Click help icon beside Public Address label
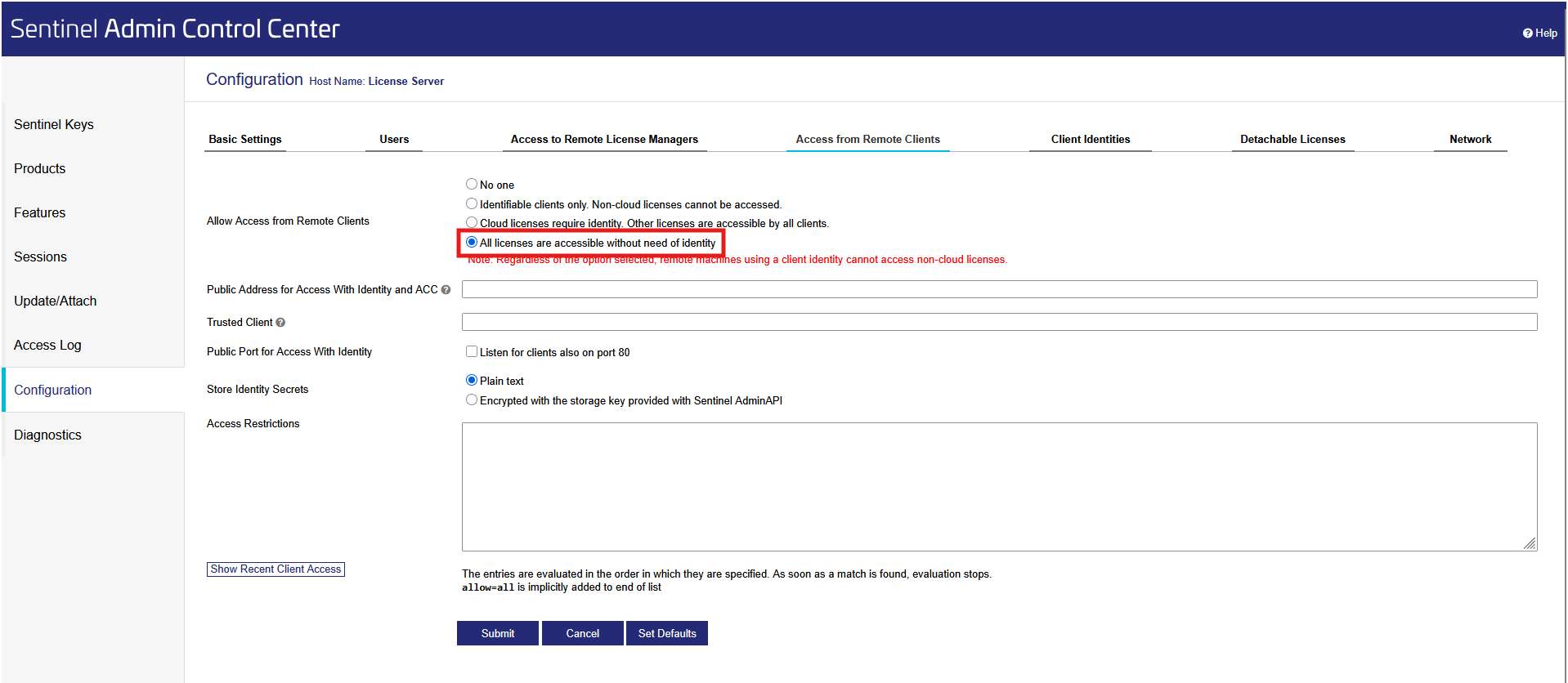 pyautogui.click(x=446, y=290)
